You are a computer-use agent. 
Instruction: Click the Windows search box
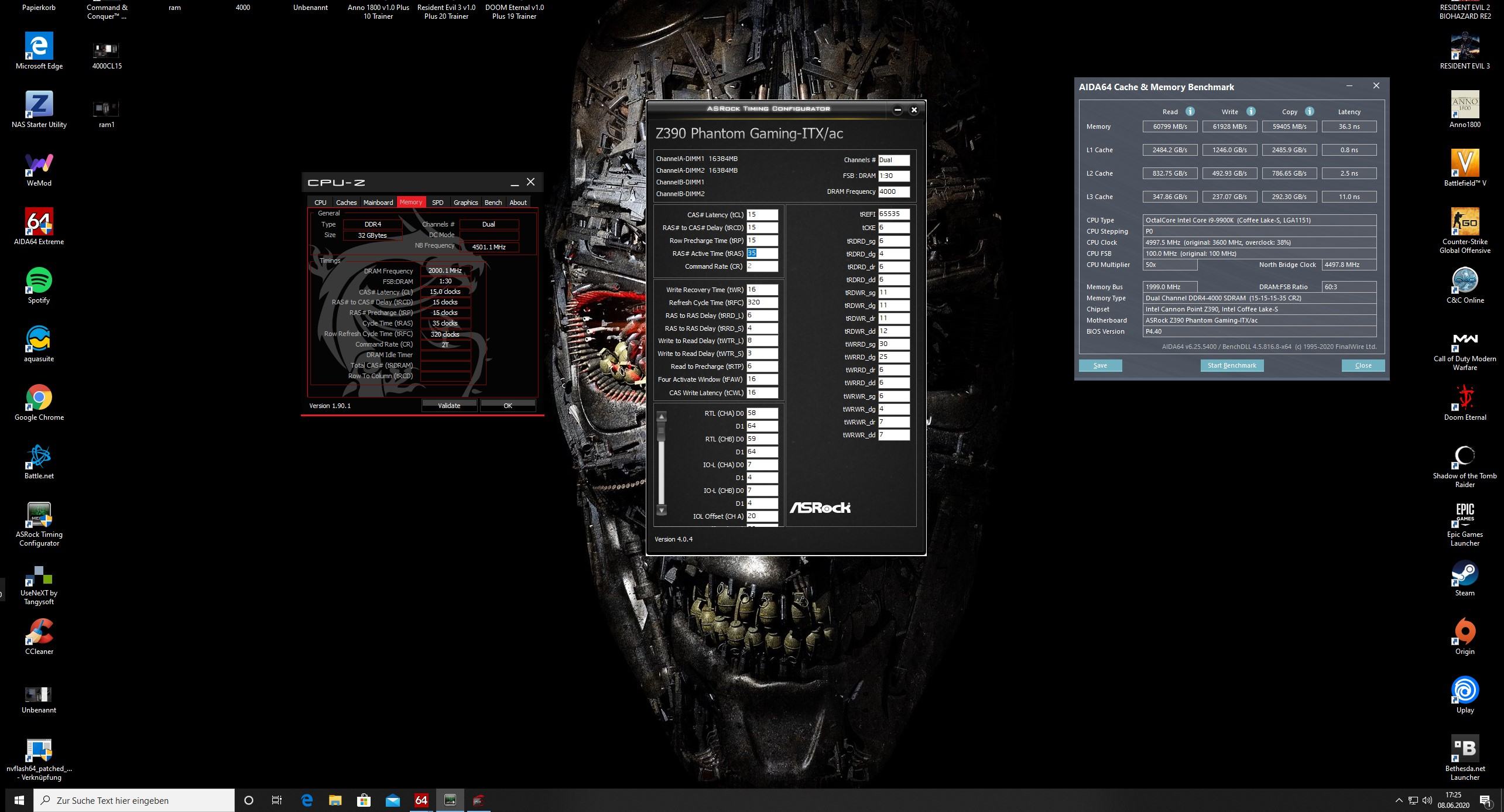click(x=135, y=800)
